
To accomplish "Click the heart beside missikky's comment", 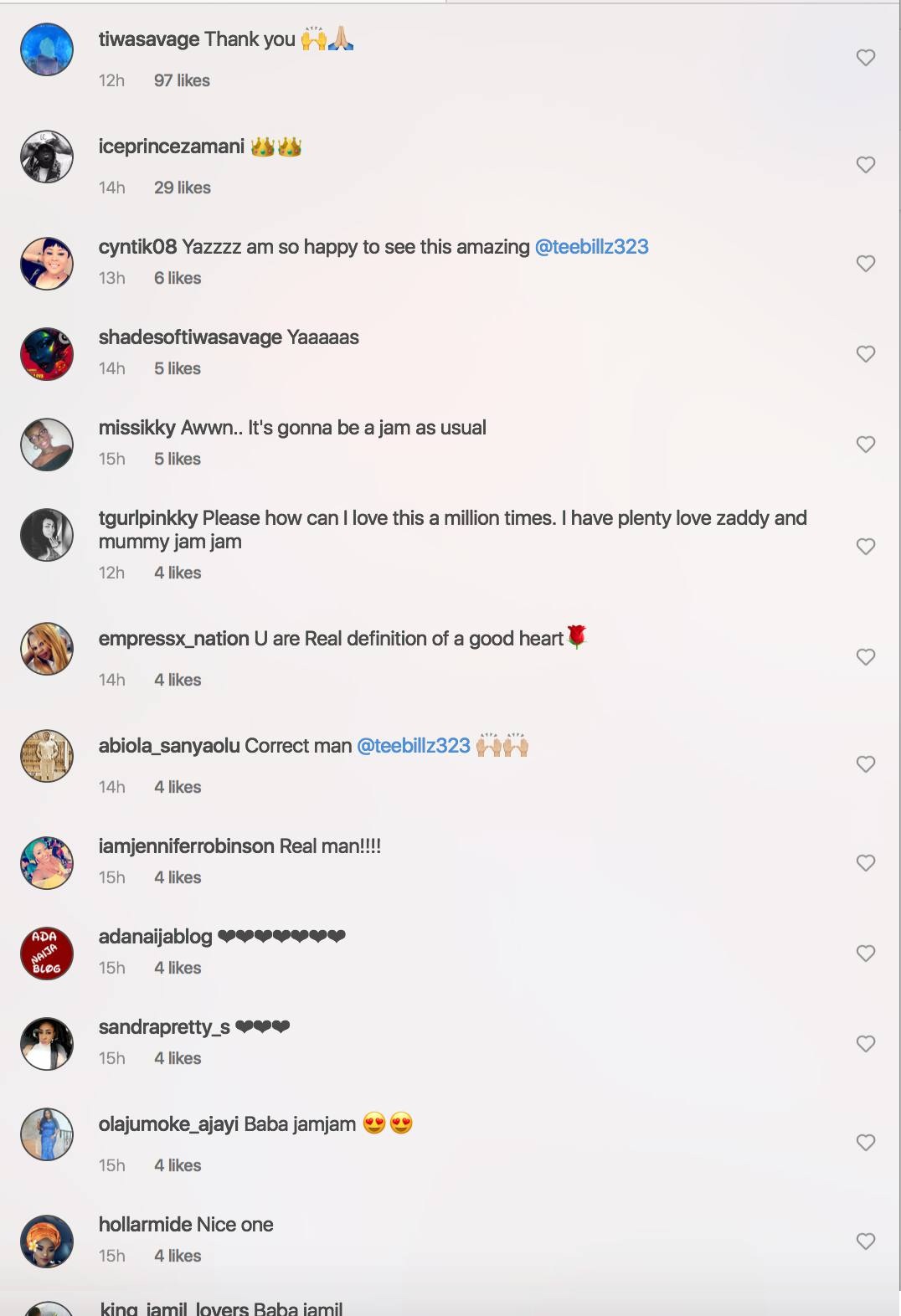I will [x=866, y=444].
